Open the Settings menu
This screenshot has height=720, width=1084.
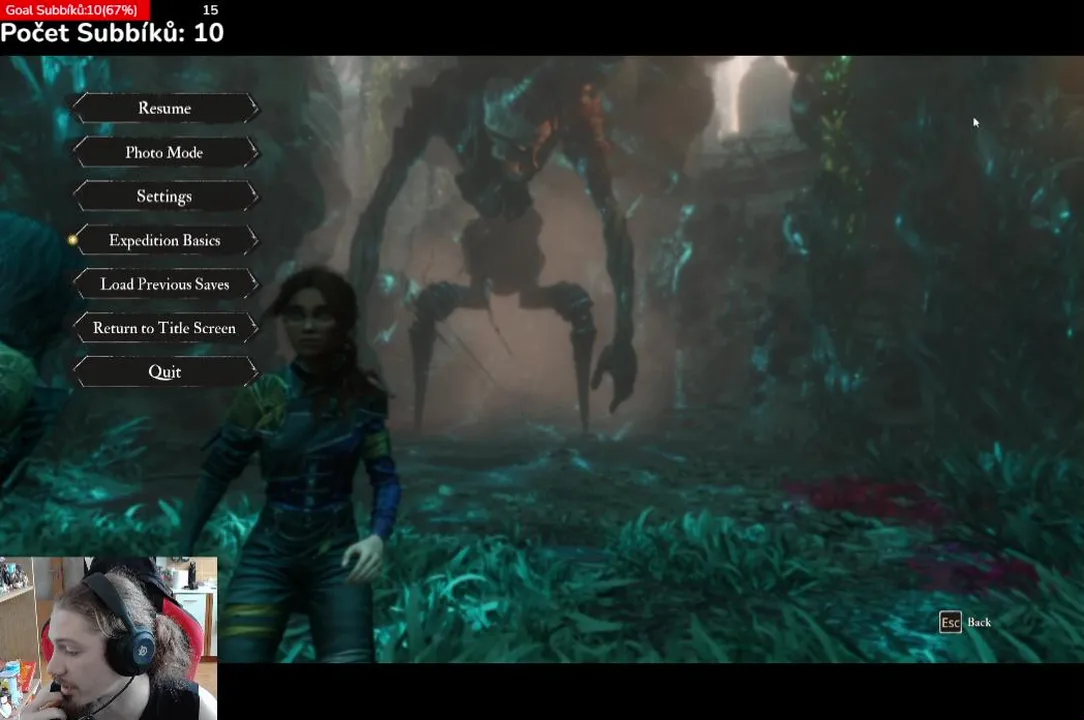[165, 196]
